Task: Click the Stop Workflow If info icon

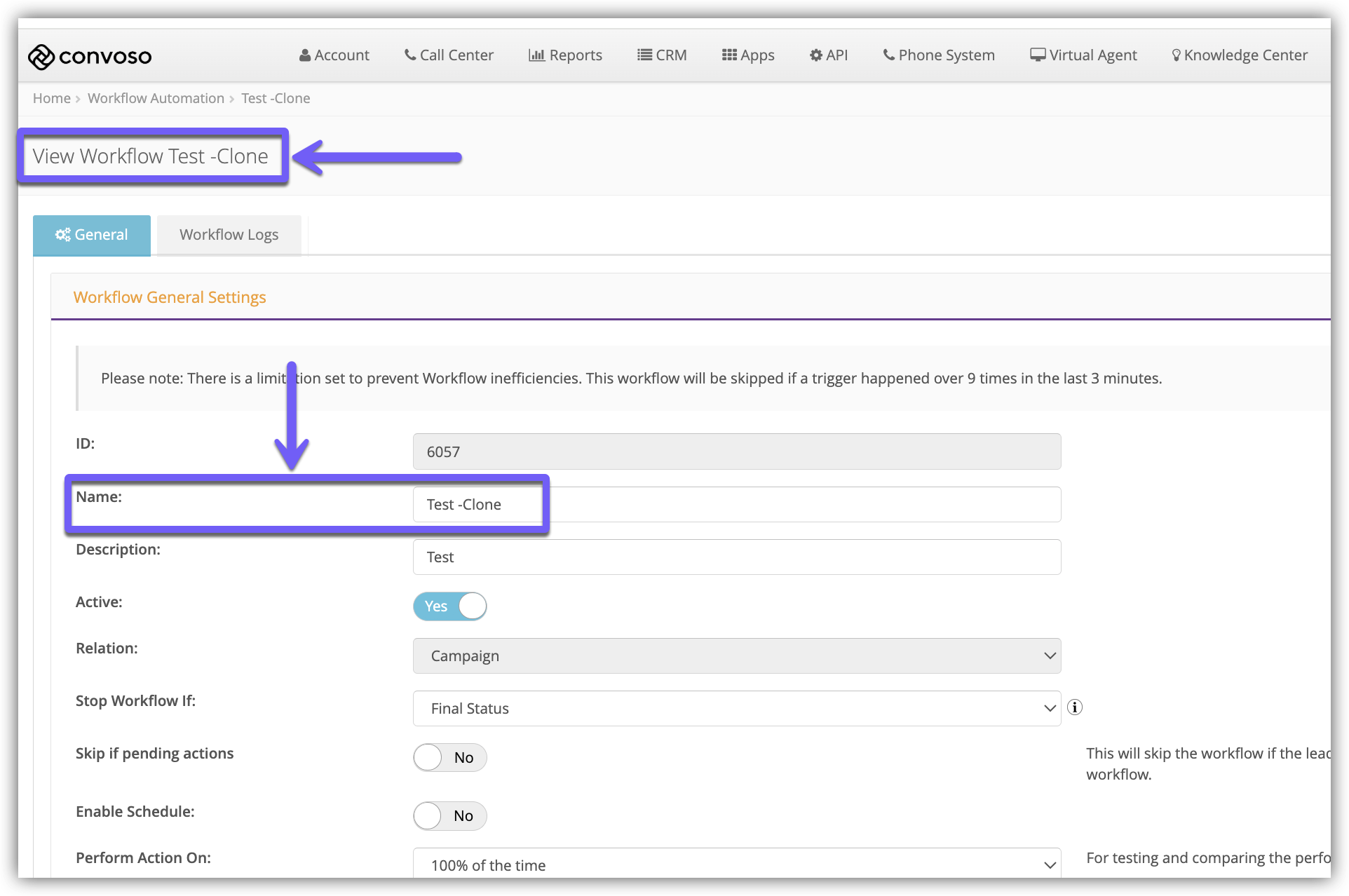Action: pos(1074,707)
